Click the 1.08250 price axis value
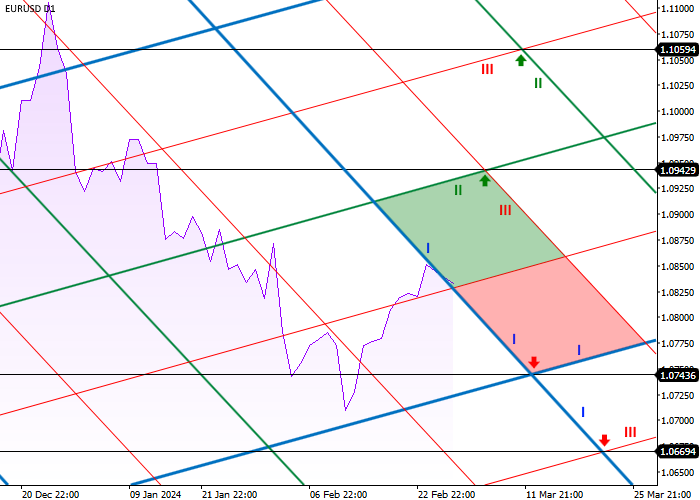This screenshot has height=500, width=700. point(678,292)
